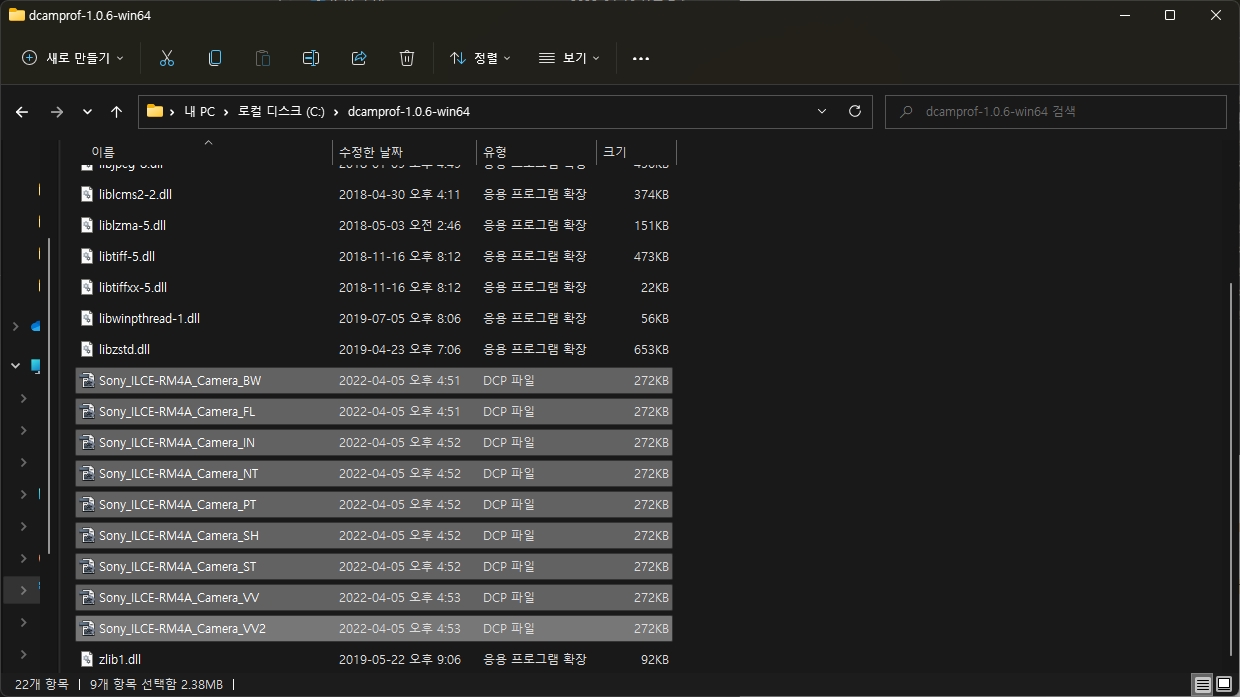Click 로컬 디스크 (C:) in address path
The width and height of the screenshot is (1240, 697).
click(x=281, y=111)
